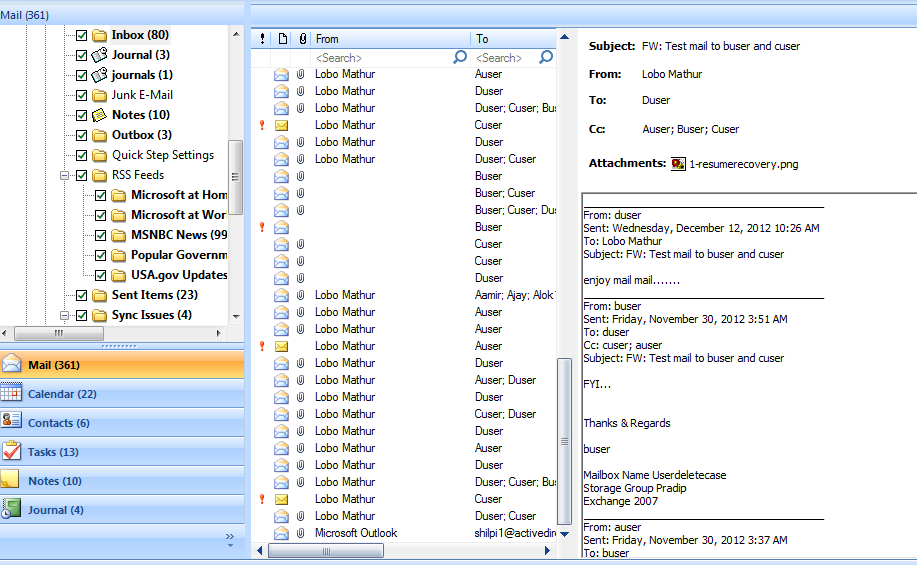Viewport: 917px width, 565px height.
Task: Uncheck the USA.gov Updates checkbox
Action: click(x=101, y=275)
